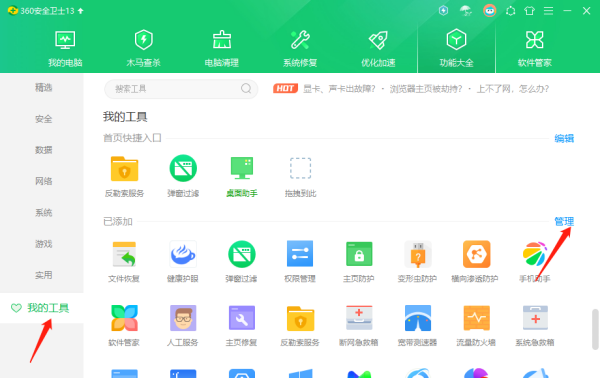Open the 软件管家 tool icon in 已添加

(x=124, y=326)
